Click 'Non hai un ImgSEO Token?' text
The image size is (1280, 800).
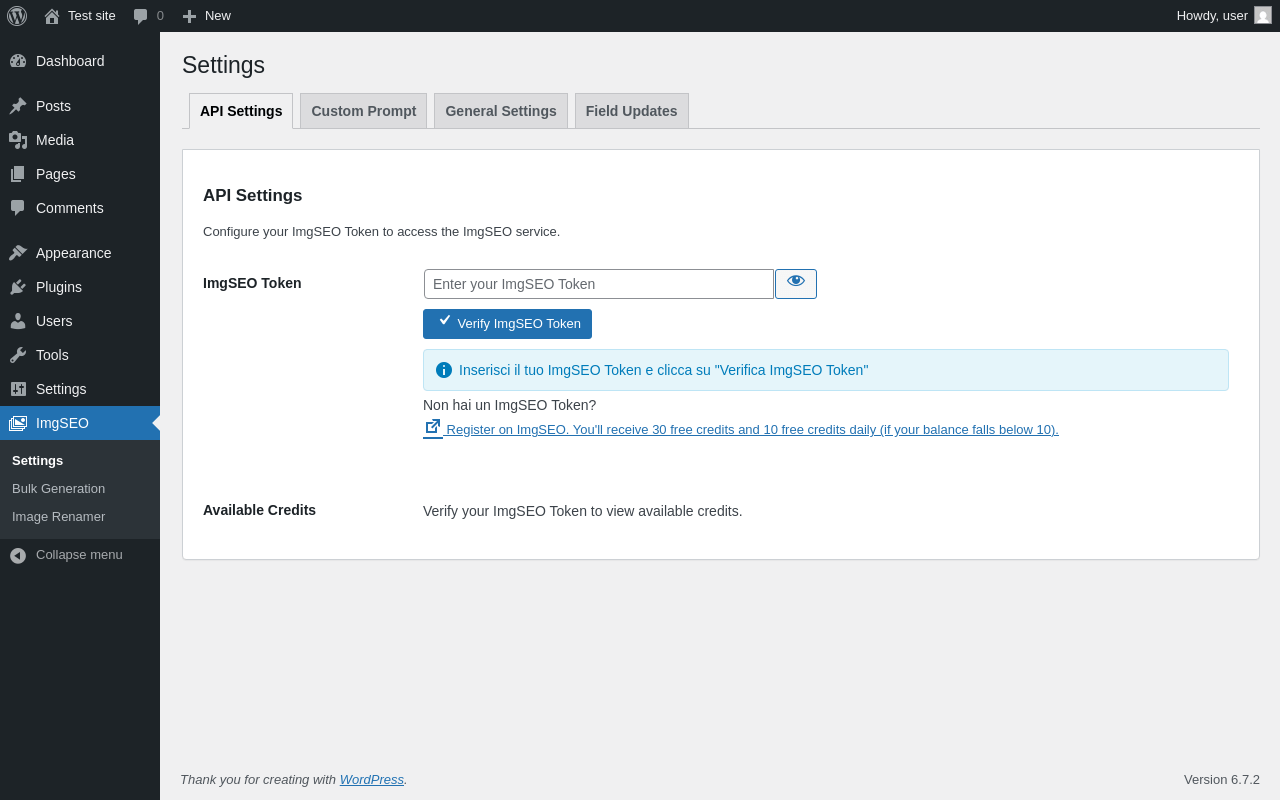tap(509, 405)
